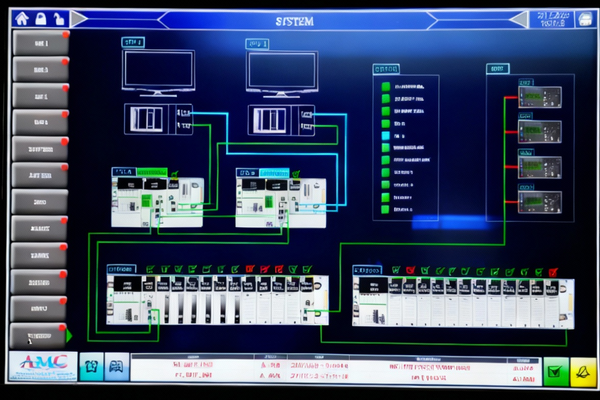This screenshot has width=600, height=400.
Task: Click the padlock icon in top bar
Action: tap(39, 18)
